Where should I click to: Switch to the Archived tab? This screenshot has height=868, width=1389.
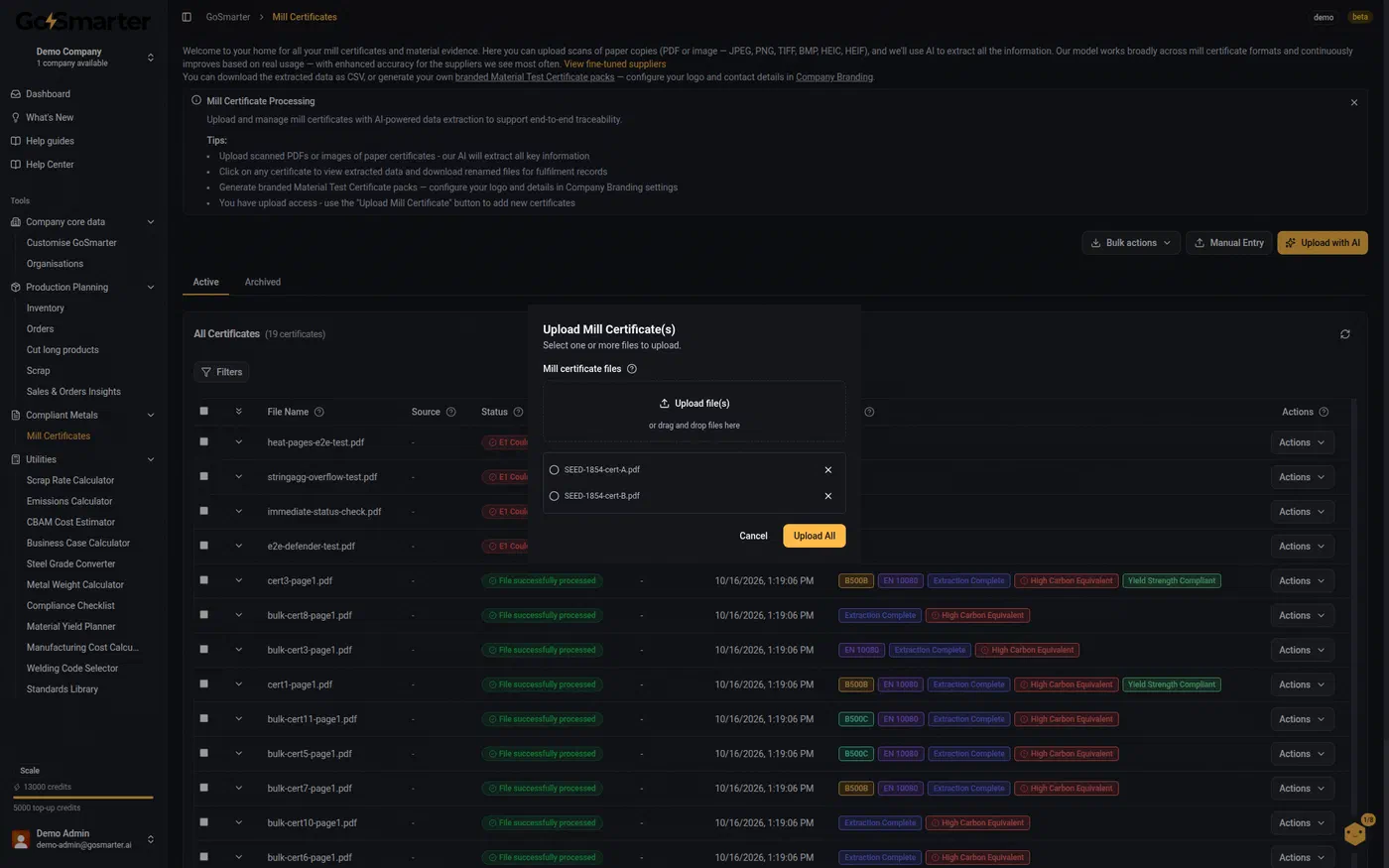tap(263, 283)
